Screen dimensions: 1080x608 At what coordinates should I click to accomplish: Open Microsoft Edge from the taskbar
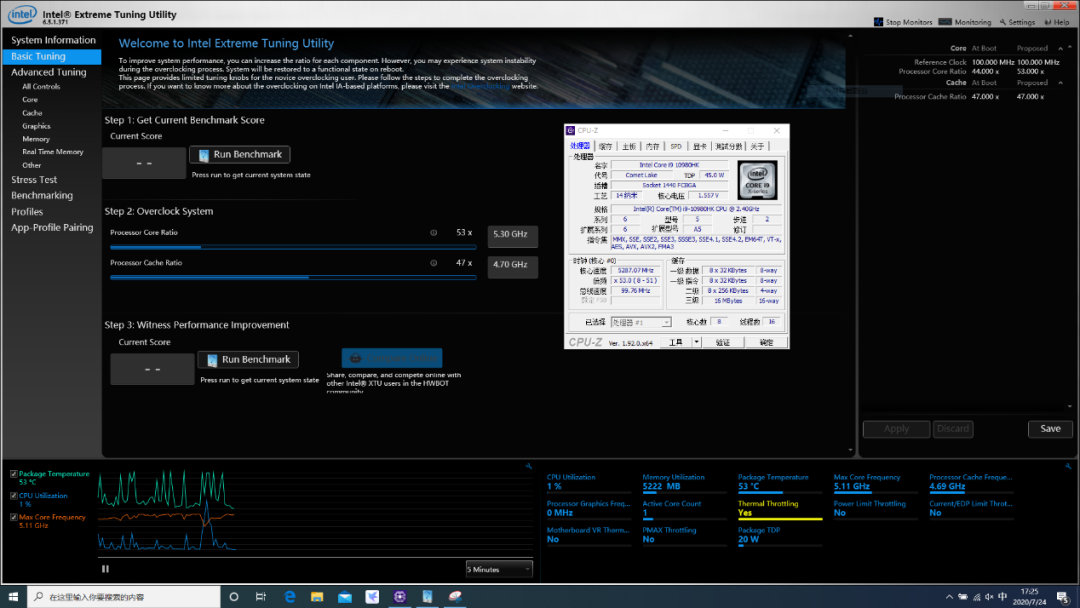(x=289, y=596)
